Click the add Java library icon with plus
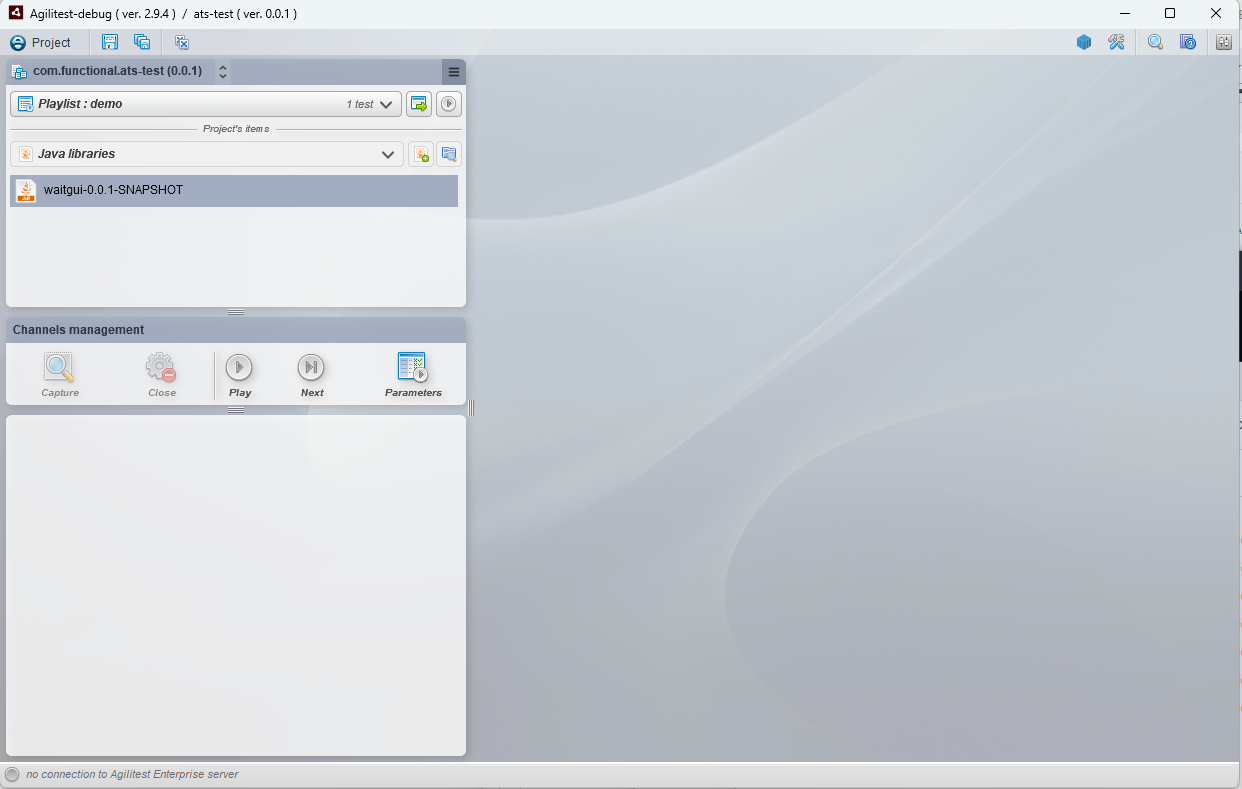This screenshot has height=789, width=1242. coord(421,154)
